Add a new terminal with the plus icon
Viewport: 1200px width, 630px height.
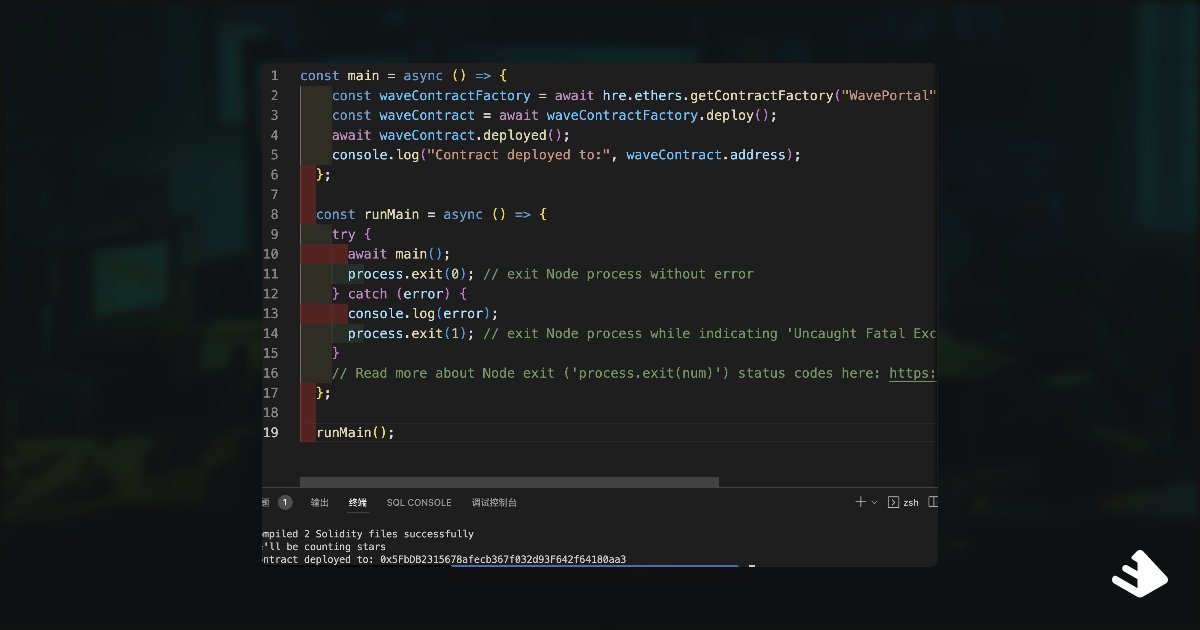(x=860, y=502)
